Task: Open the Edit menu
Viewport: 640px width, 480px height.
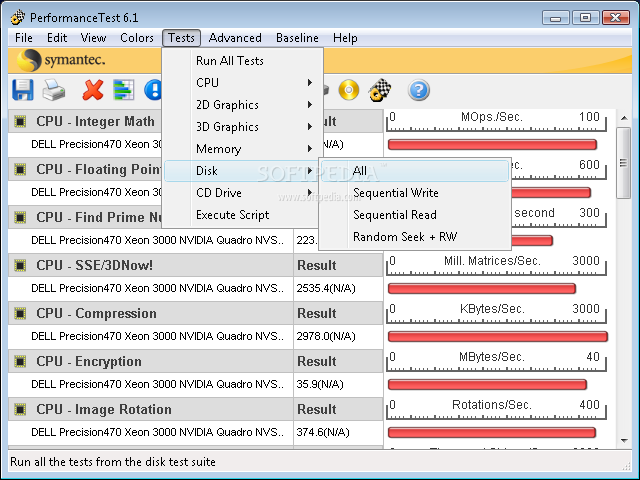Action: point(57,38)
